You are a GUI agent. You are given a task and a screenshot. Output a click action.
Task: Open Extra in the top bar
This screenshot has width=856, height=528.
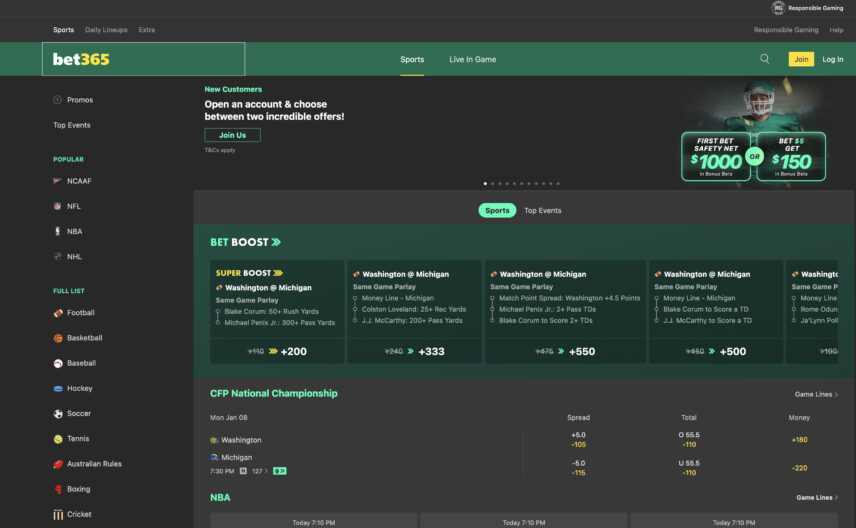(x=146, y=29)
